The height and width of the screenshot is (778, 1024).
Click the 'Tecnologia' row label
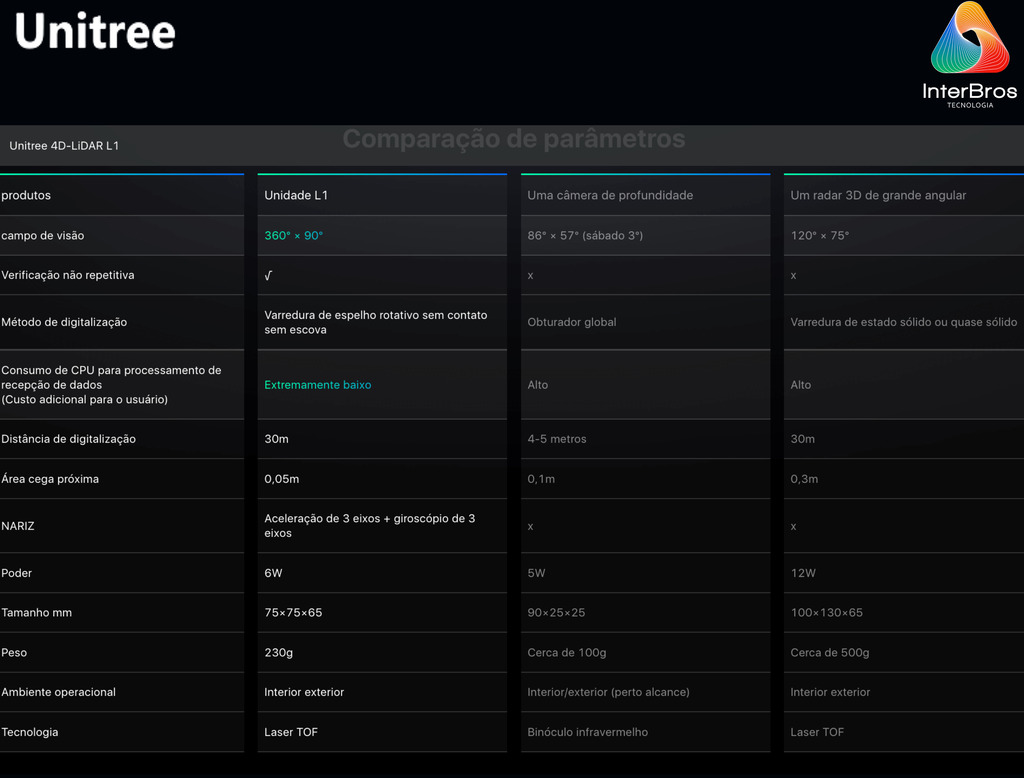pyautogui.click(x=29, y=732)
